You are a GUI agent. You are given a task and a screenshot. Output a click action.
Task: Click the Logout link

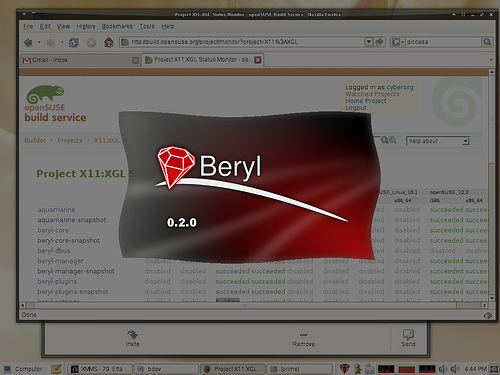point(356,108)
